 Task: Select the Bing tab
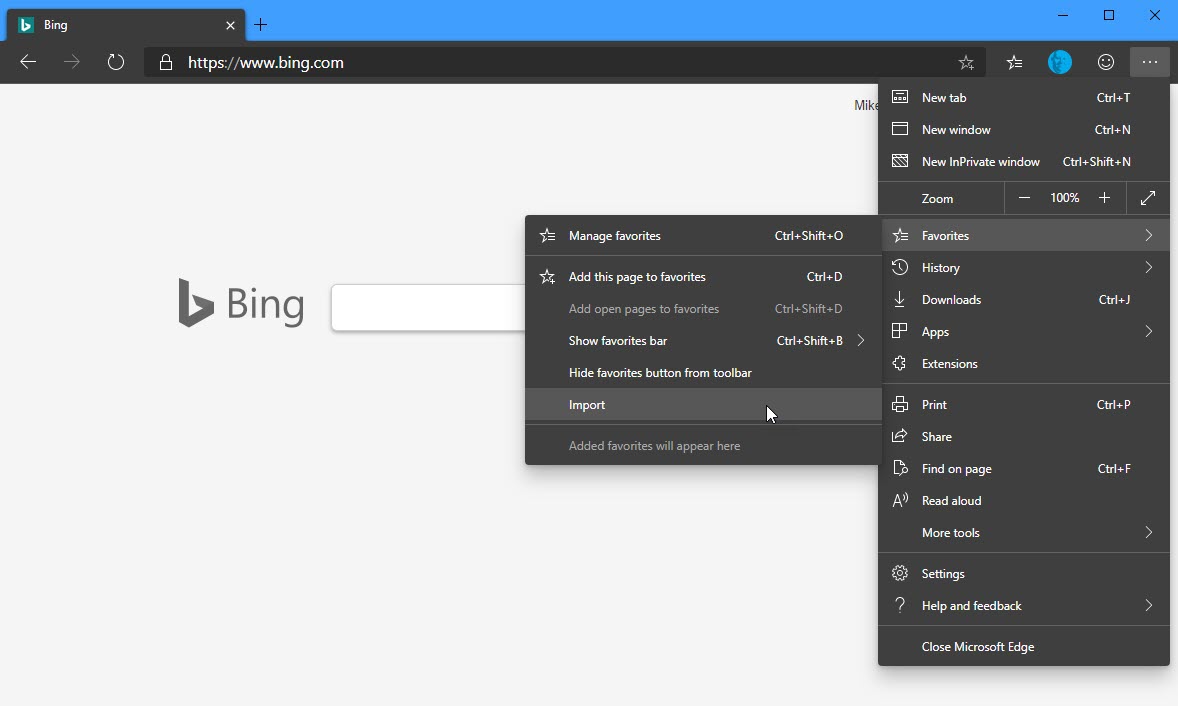pyautogui.click(x=126, y=25)
